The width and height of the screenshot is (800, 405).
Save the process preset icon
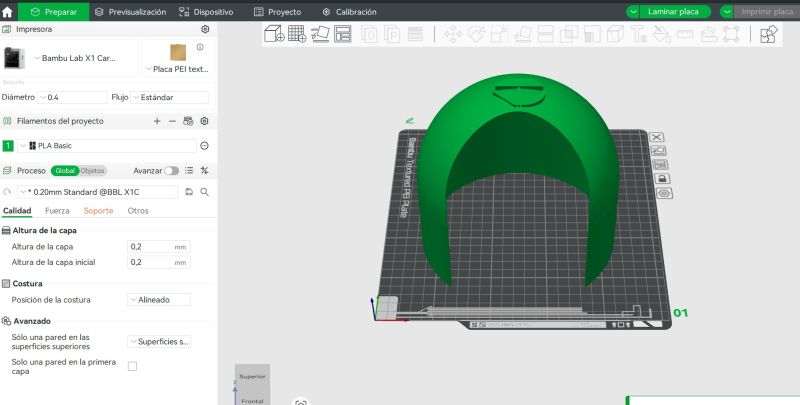(x=189, y=192)
